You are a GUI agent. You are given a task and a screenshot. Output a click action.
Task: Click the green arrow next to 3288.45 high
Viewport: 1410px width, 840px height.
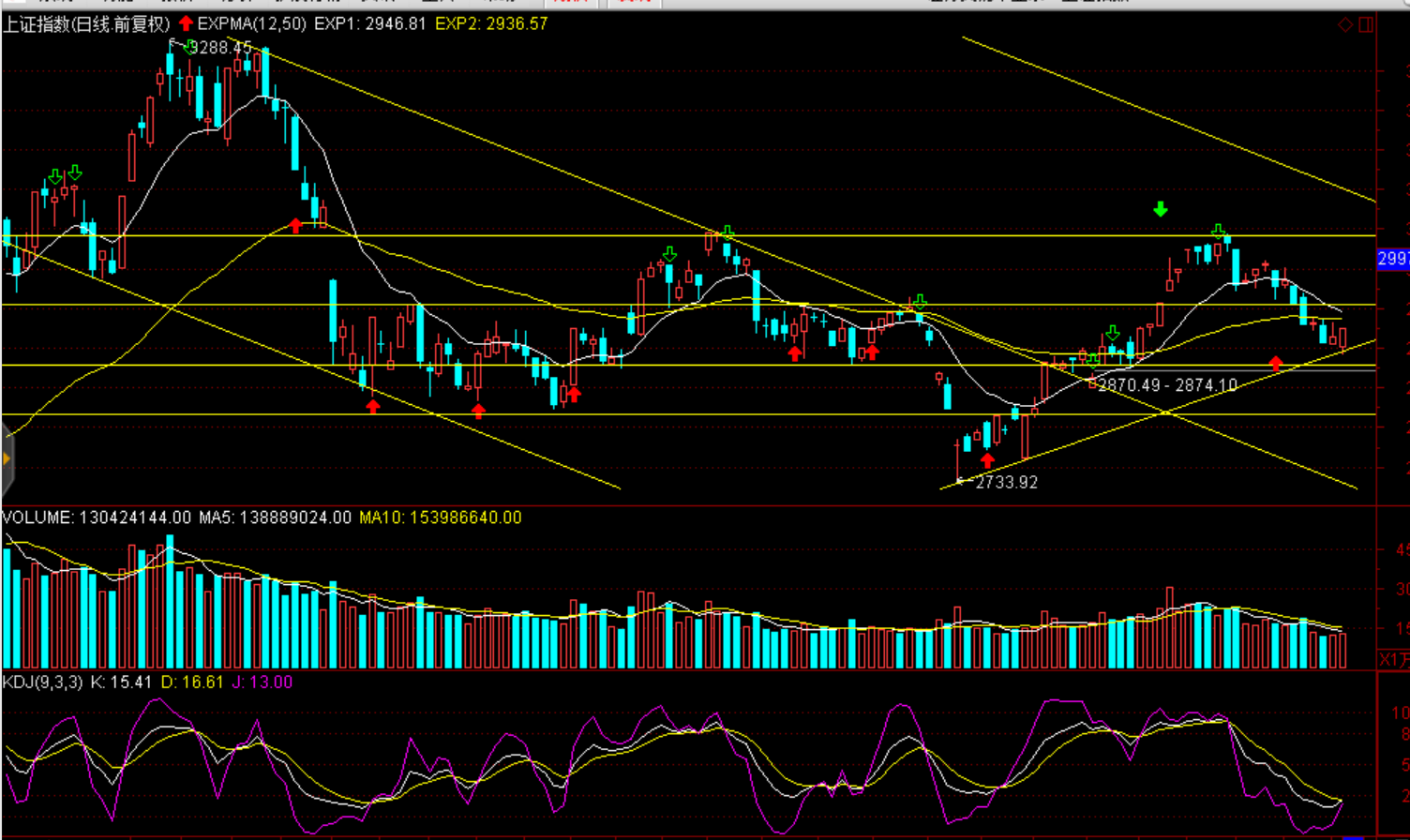point(190,46)
